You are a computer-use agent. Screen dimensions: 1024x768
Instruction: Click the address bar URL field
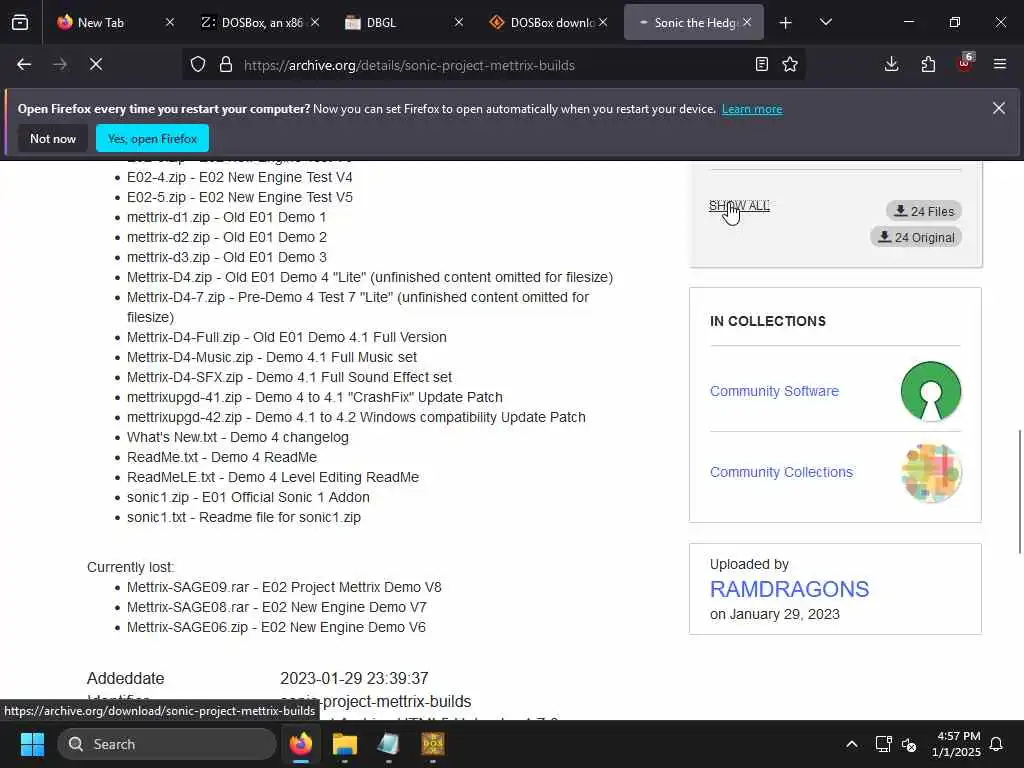(493, 65)
